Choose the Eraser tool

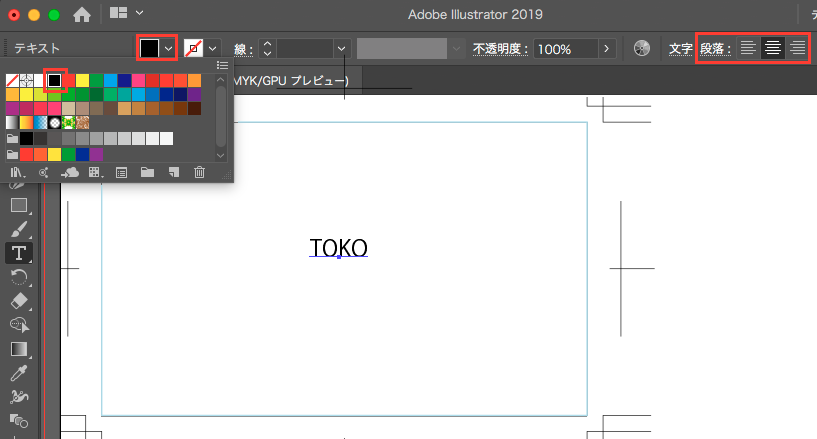click(x=18, y=300)
